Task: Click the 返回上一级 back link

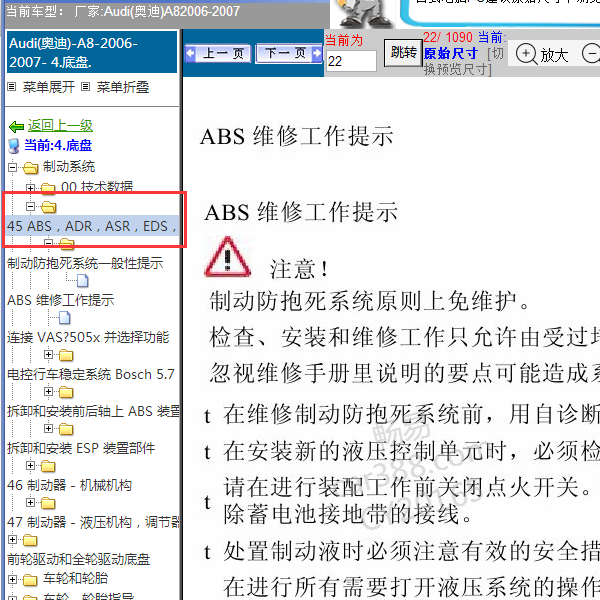Action: (x=60, y=125)
